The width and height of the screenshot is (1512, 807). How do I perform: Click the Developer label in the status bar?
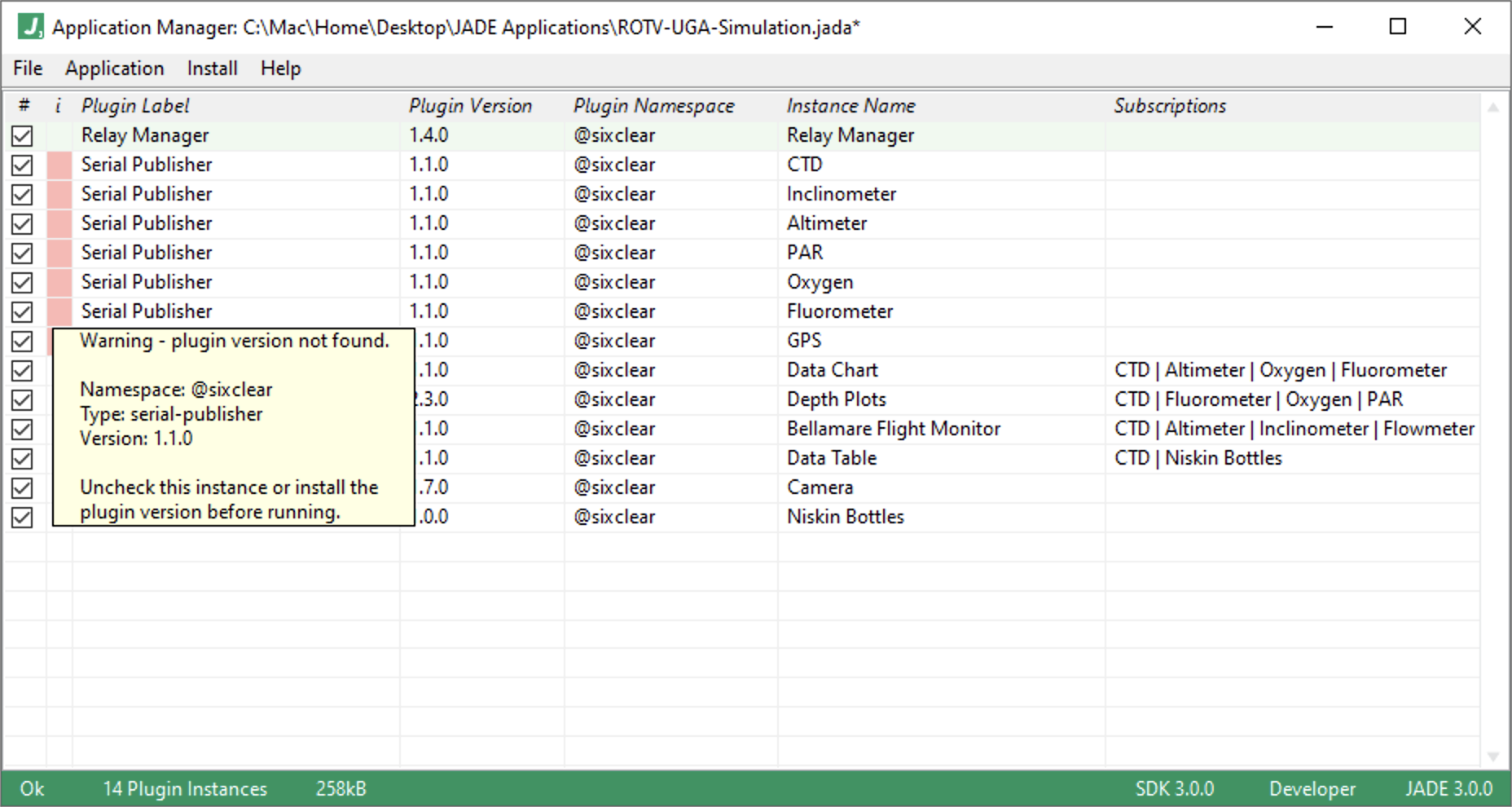[1312, 788]
